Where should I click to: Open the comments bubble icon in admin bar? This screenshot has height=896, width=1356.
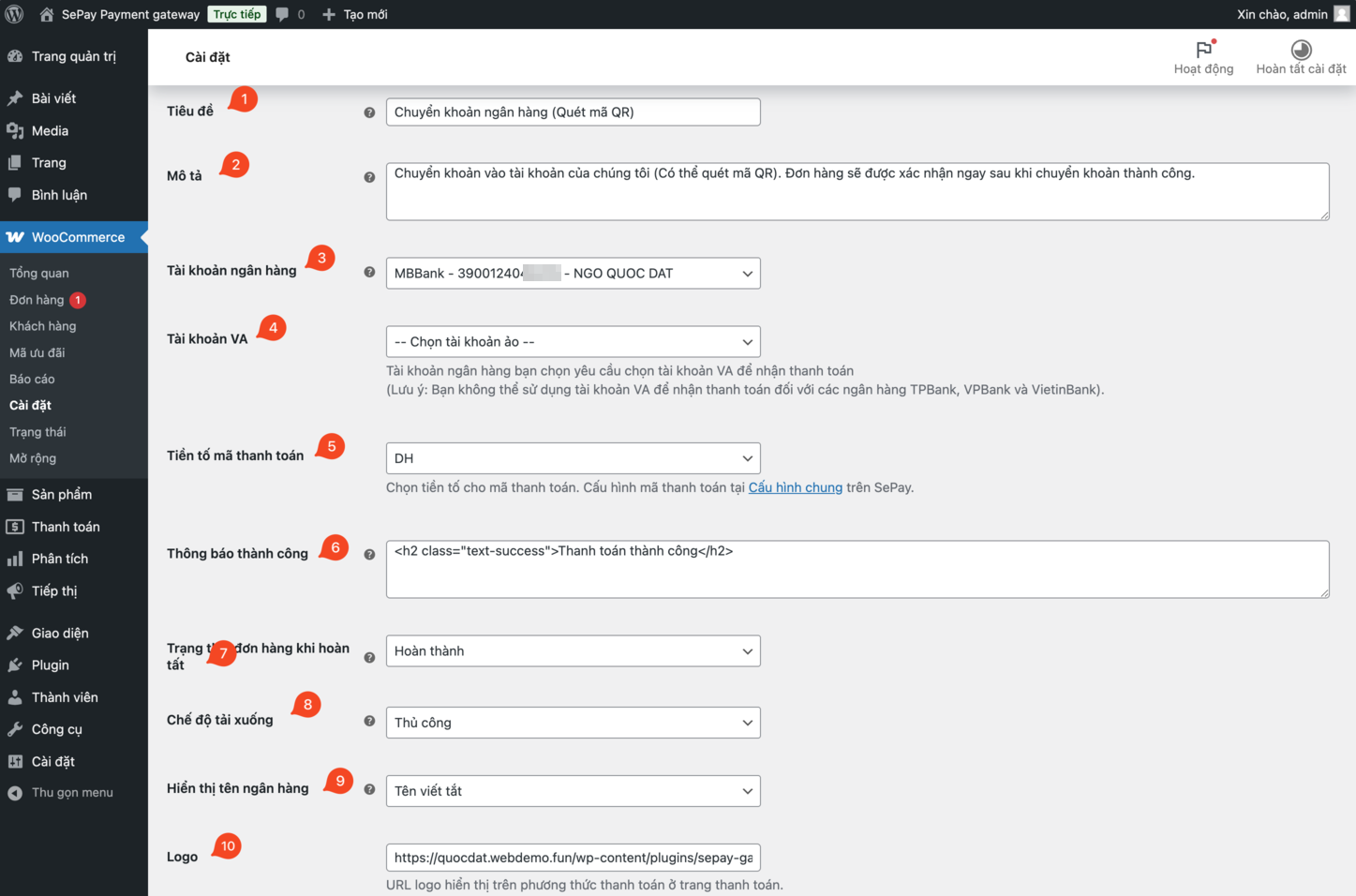pyautogui.click(x=282, y=14)
